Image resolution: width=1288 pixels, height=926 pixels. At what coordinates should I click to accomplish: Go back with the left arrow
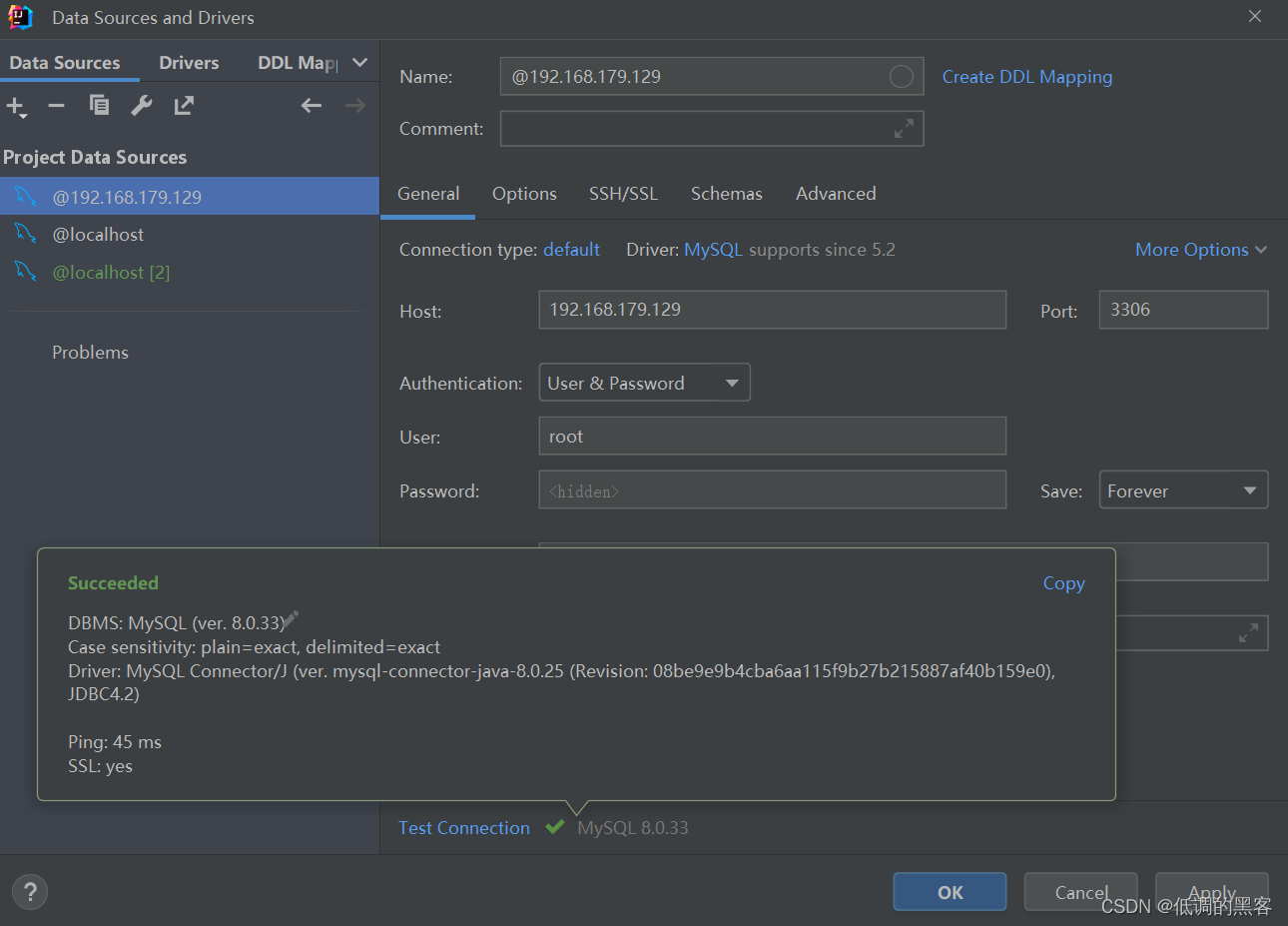[312, 105]
